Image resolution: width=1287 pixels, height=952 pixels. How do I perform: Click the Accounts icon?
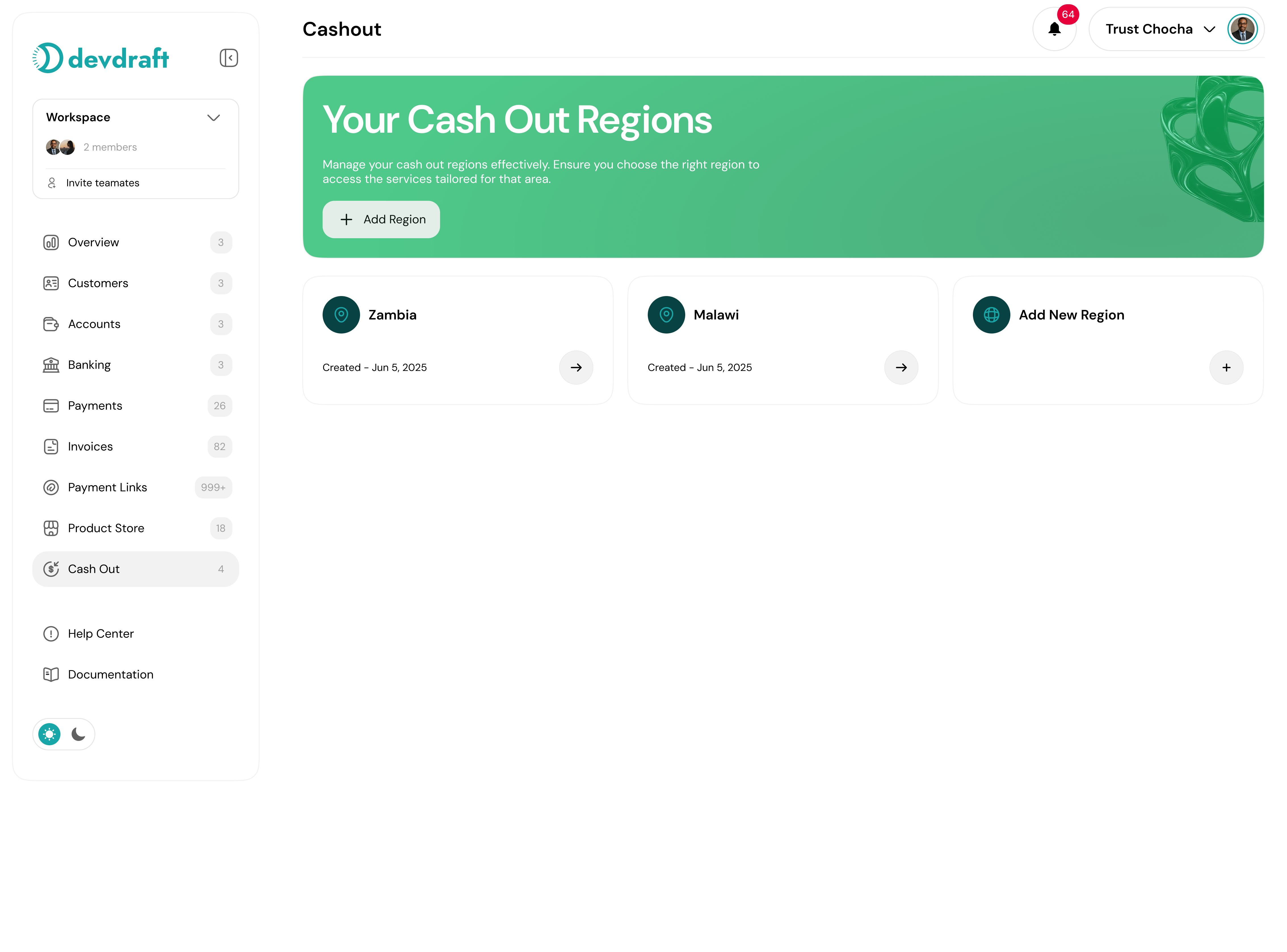[51, 324]
